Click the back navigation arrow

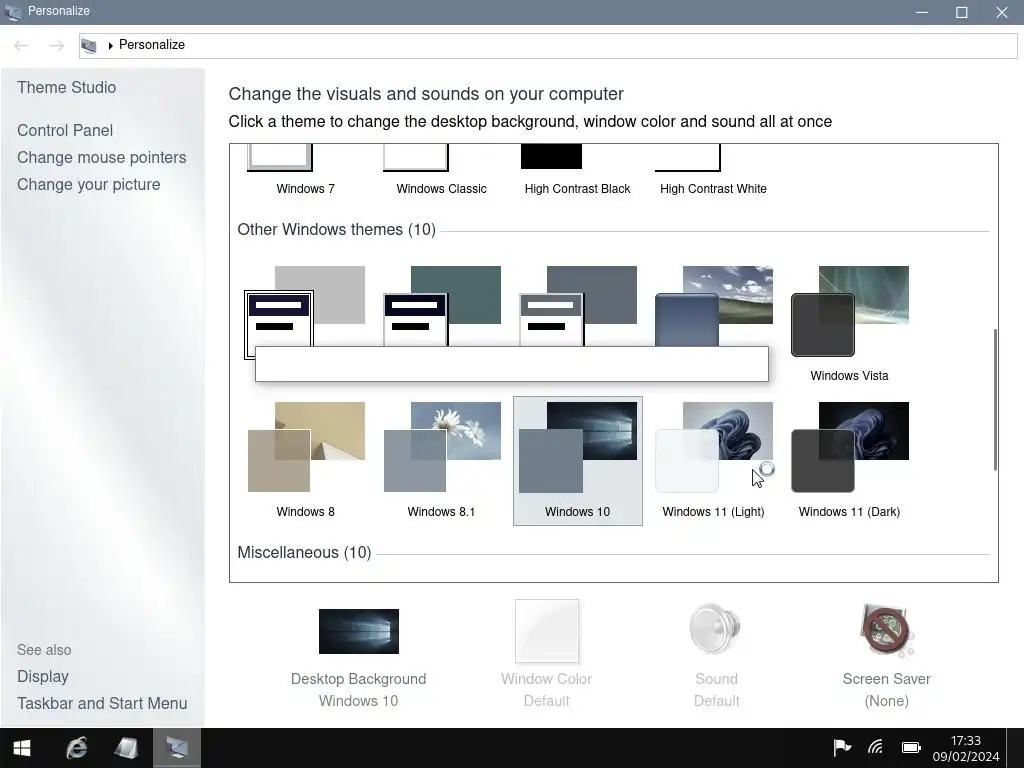(21, 45)
